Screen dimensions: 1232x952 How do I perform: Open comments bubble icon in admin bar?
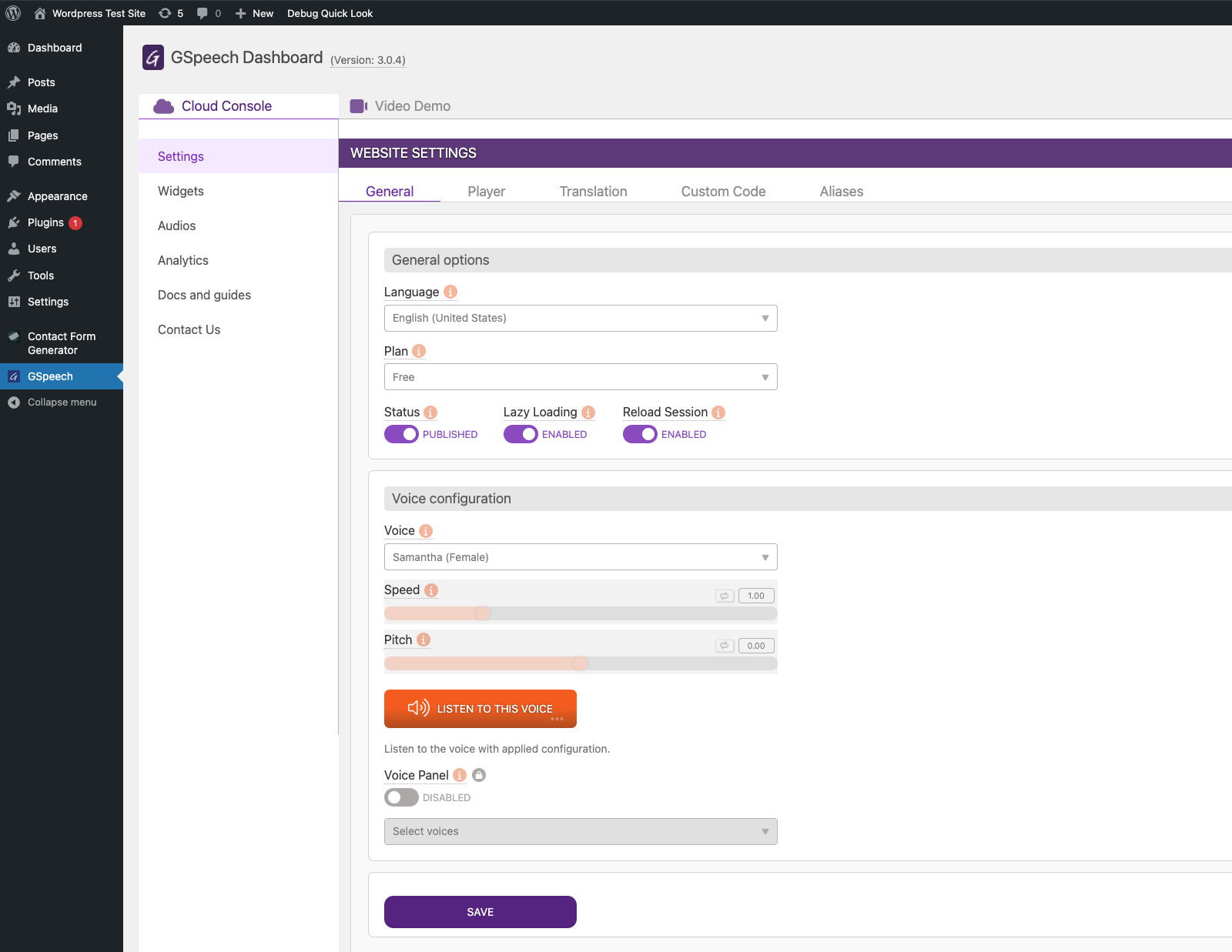[203, 13]
